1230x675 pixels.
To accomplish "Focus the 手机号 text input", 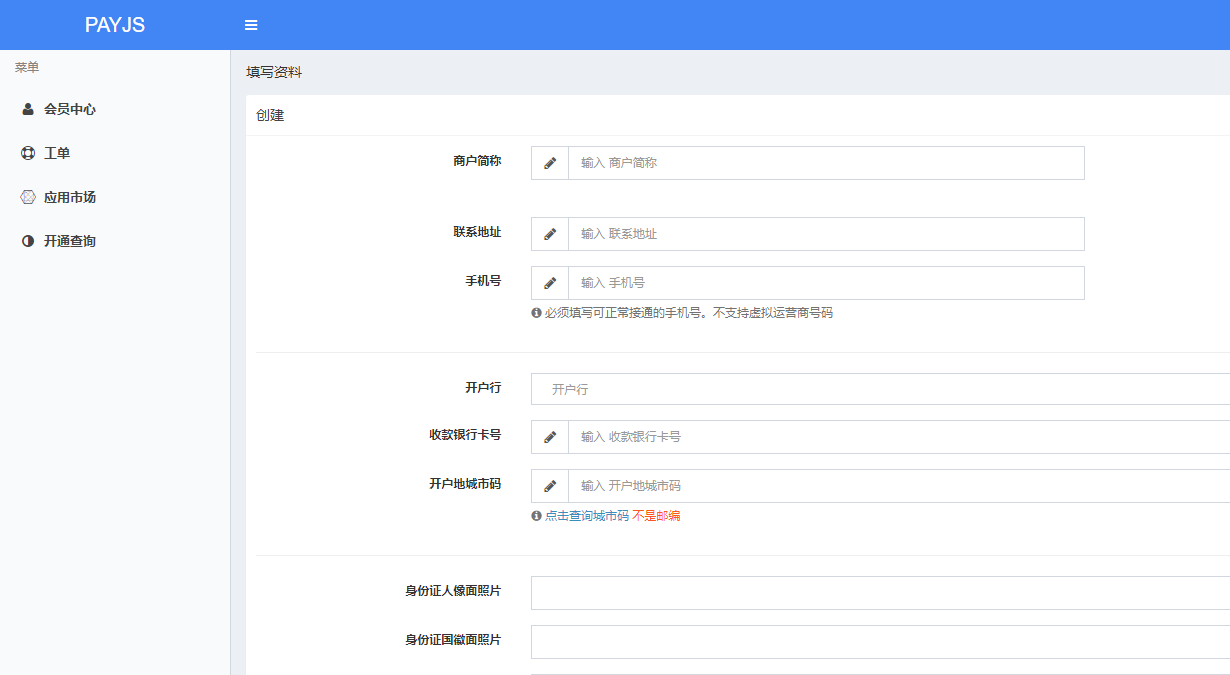I will (x=825, y=283).
